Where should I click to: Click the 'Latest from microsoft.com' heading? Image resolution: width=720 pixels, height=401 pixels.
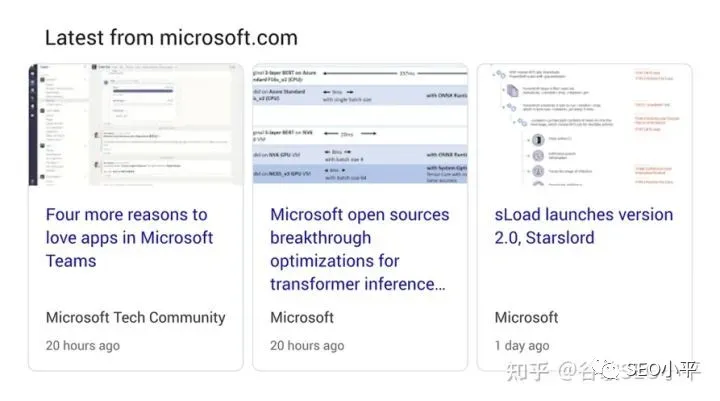point(171,37)
